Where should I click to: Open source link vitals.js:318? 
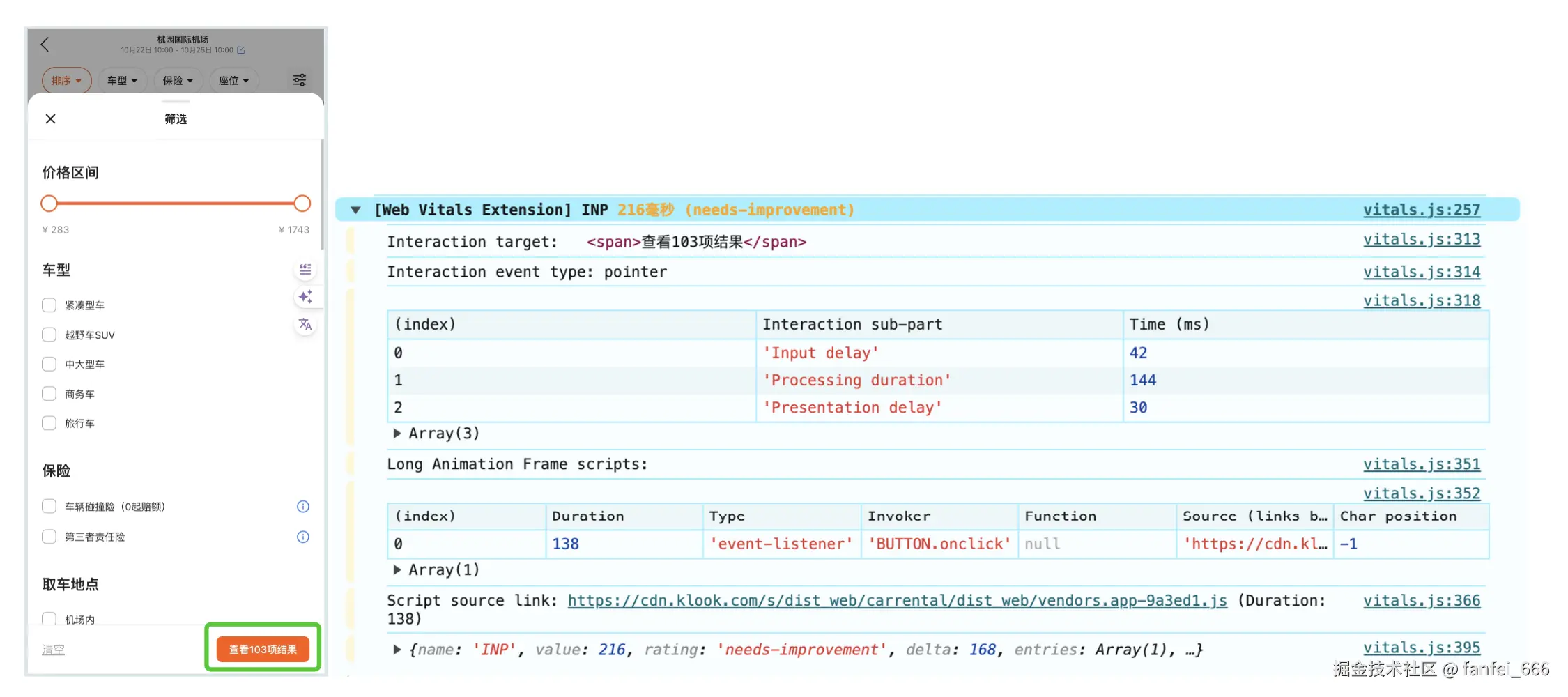(x=1422, y=301)
